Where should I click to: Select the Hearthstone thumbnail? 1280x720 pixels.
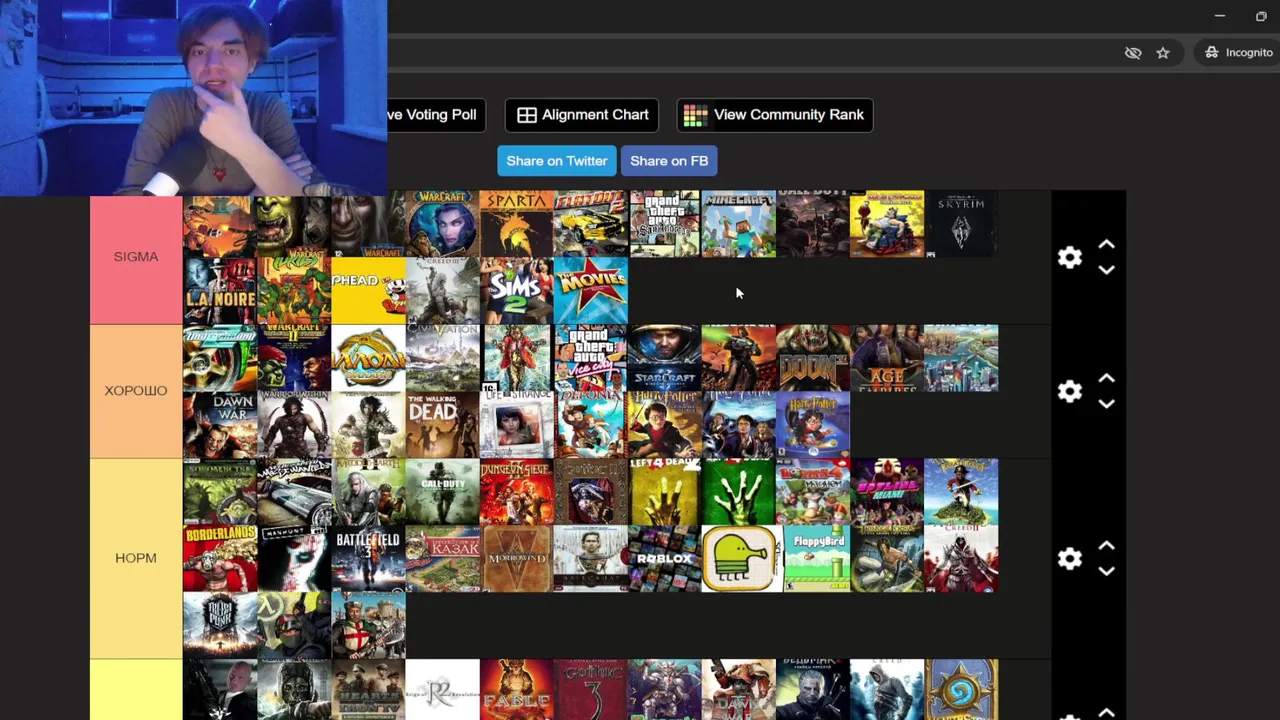pos(961,689)
